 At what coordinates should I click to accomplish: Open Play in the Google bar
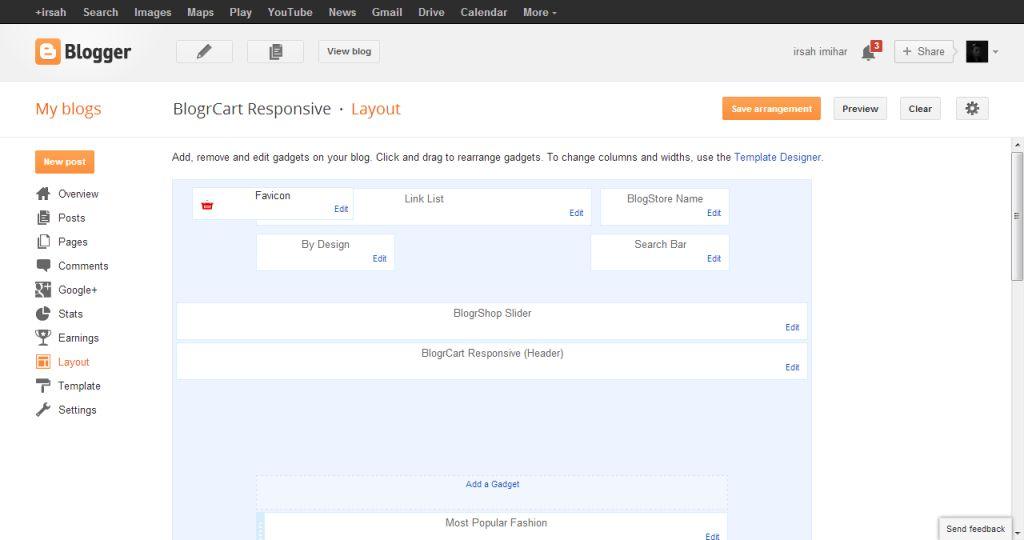pyautogui.click(x=240, y=12)
